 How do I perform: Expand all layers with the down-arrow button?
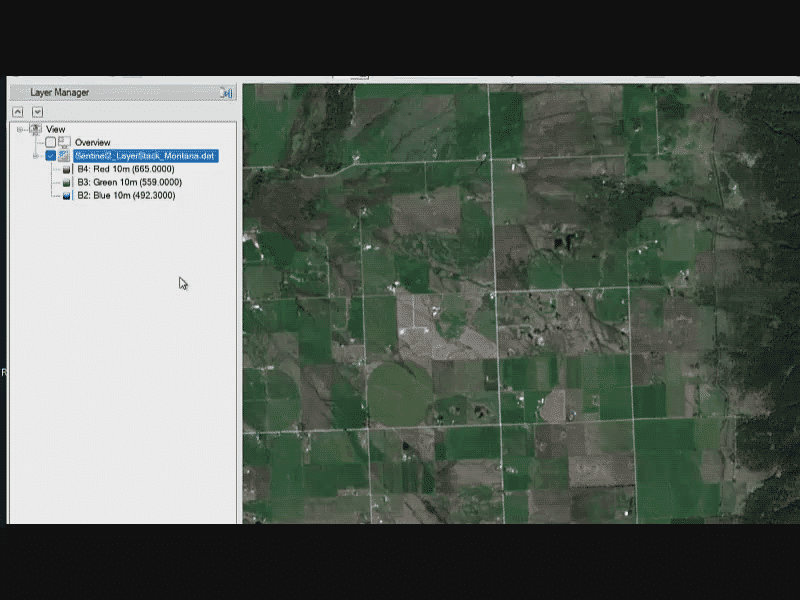pyautogui.click(x=37, y=111)
